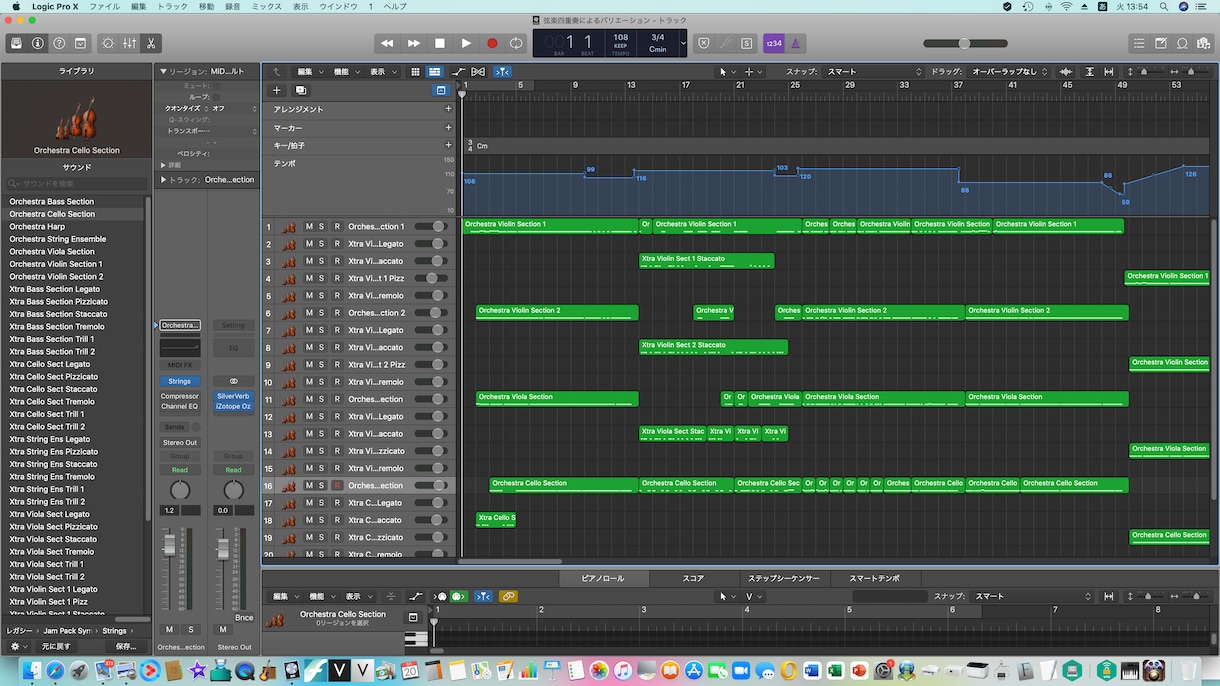The width and height of the screenshot is (1220, 686).
Task: Toggle Cycle mode in the transport
Action: [517, 43]
